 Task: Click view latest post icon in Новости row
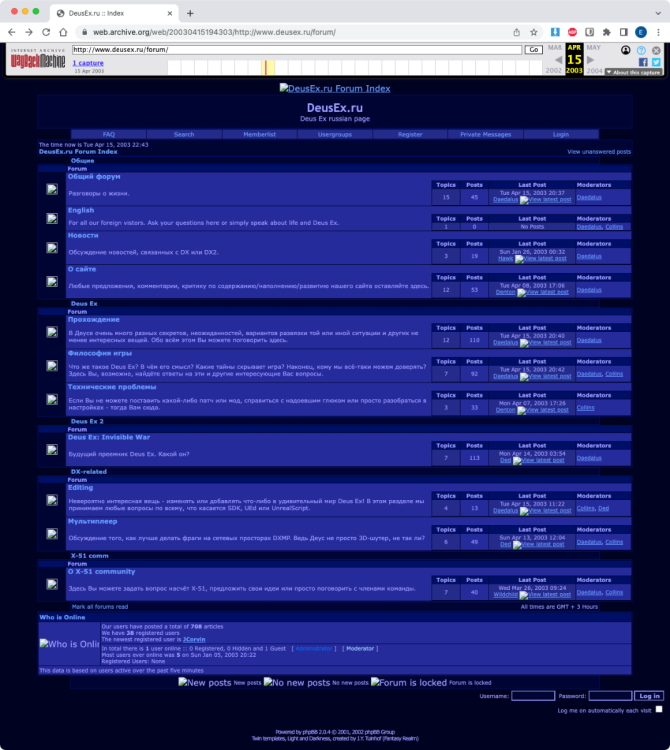(540, 259)
